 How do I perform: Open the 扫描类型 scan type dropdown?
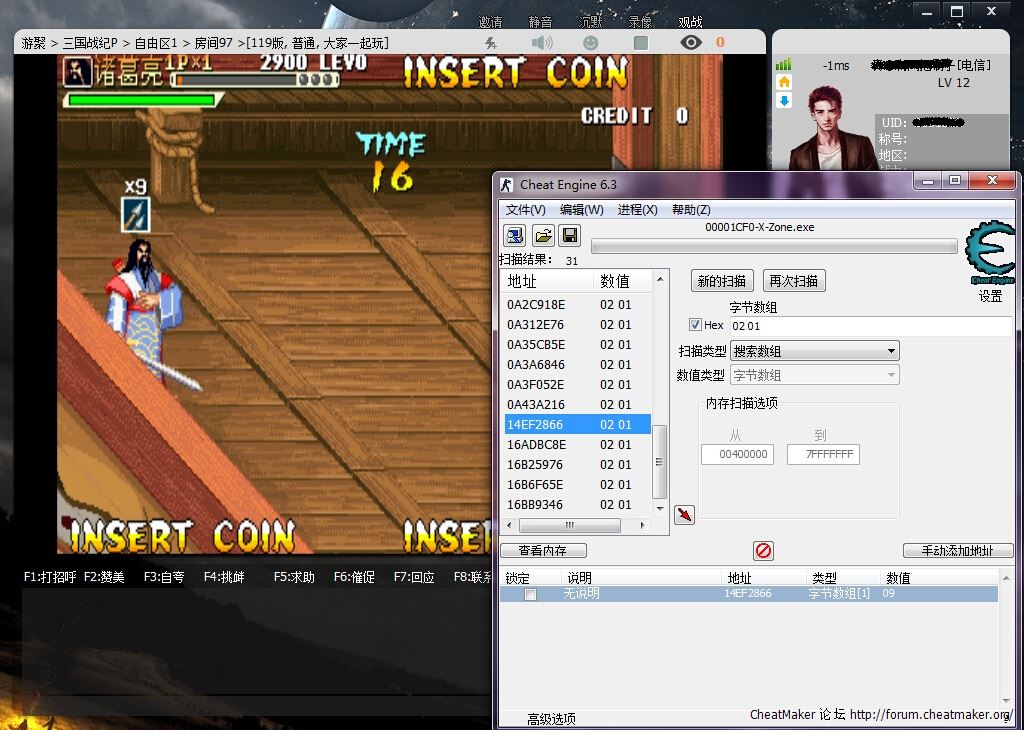click(x=815, y=351)
